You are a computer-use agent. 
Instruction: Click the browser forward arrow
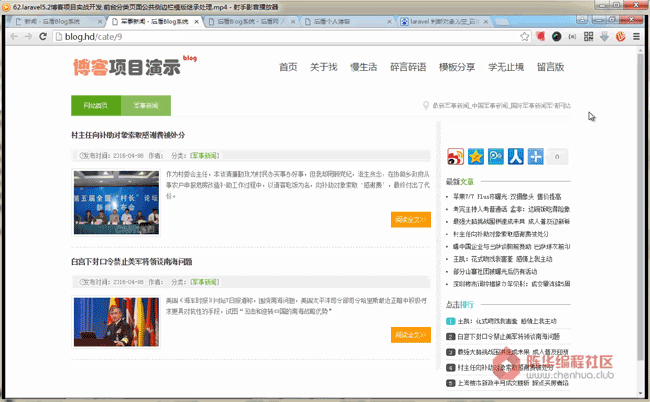28,36
